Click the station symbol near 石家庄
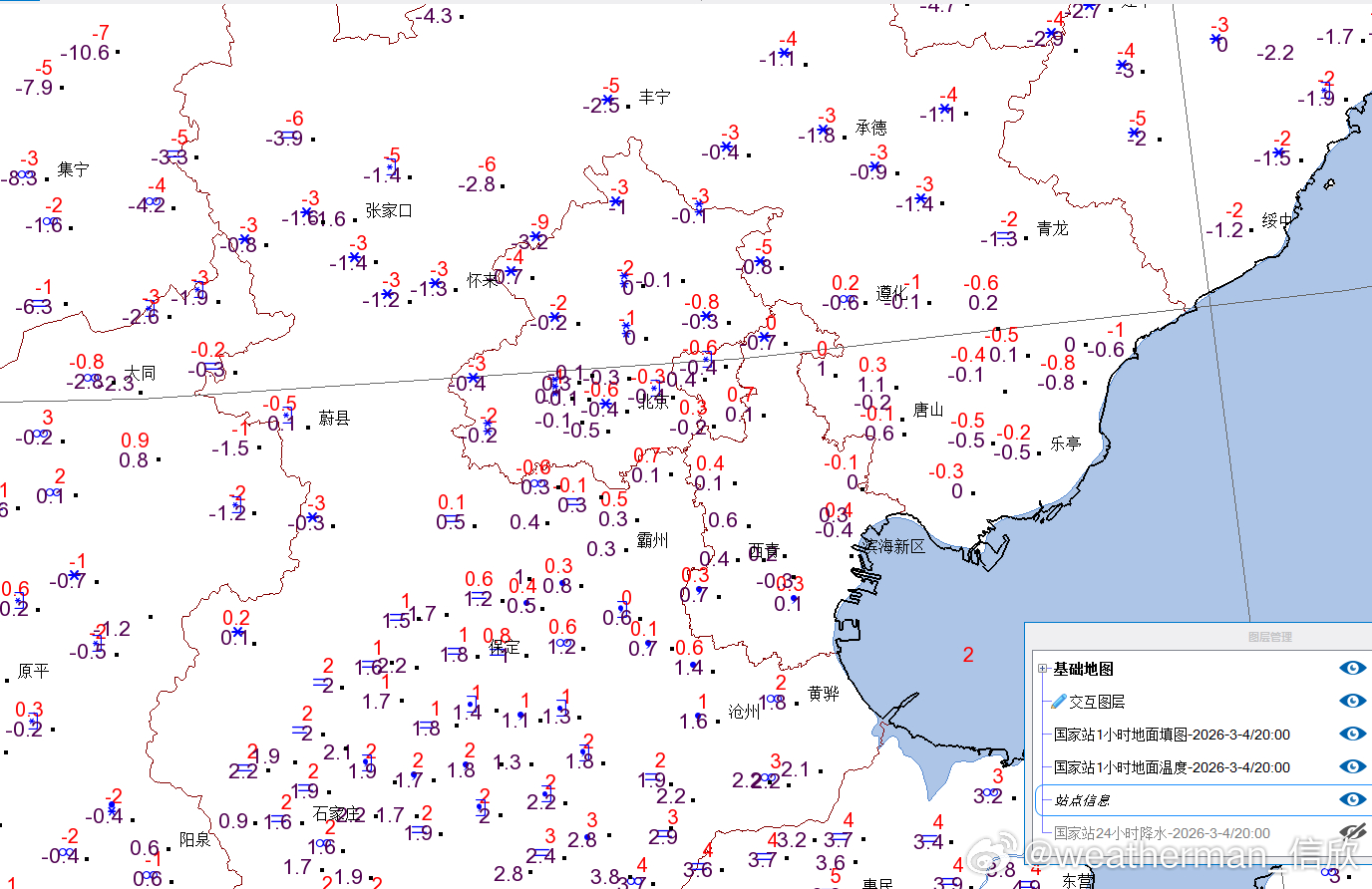 [x=321, y=844]
